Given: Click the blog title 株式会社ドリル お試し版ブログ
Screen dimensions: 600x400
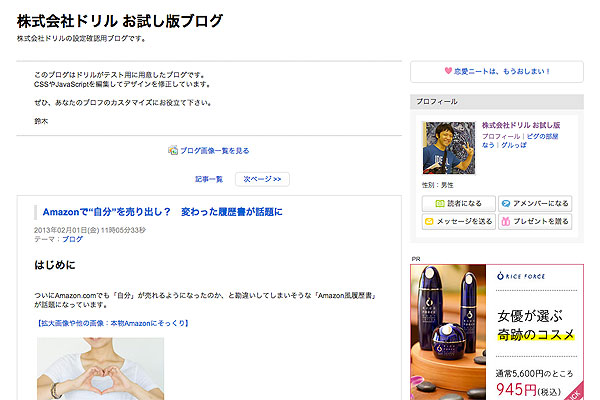Looking at the screenshot, I should pos(120,21).
